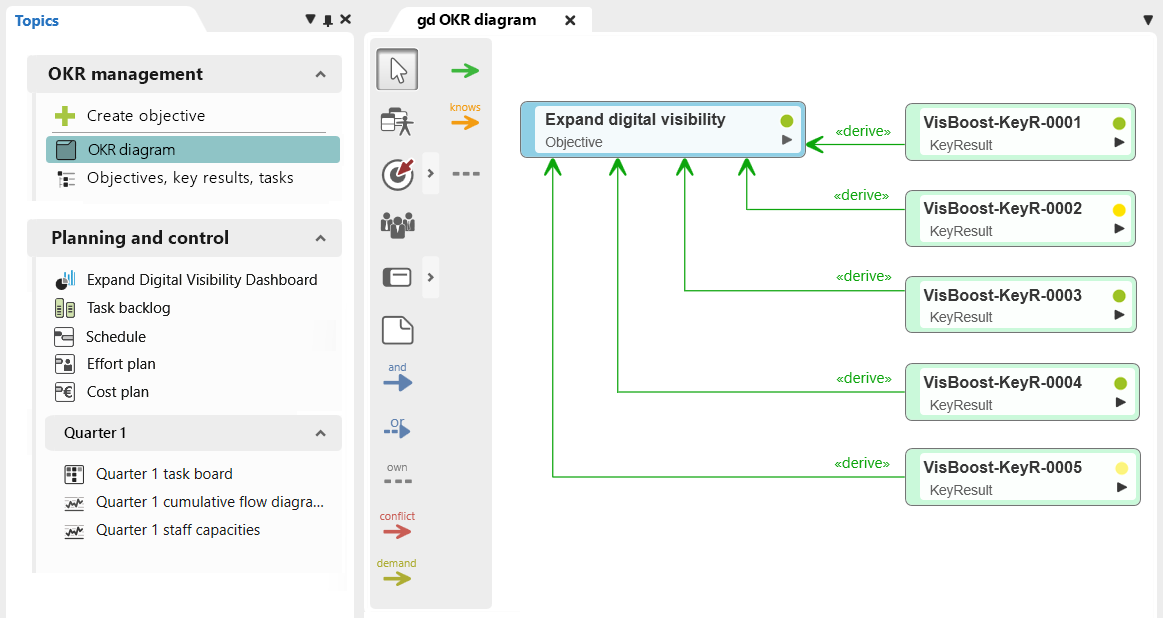Choose the olive 'demand' arrow connector
Screen dimensions: 1163x618
397,572
